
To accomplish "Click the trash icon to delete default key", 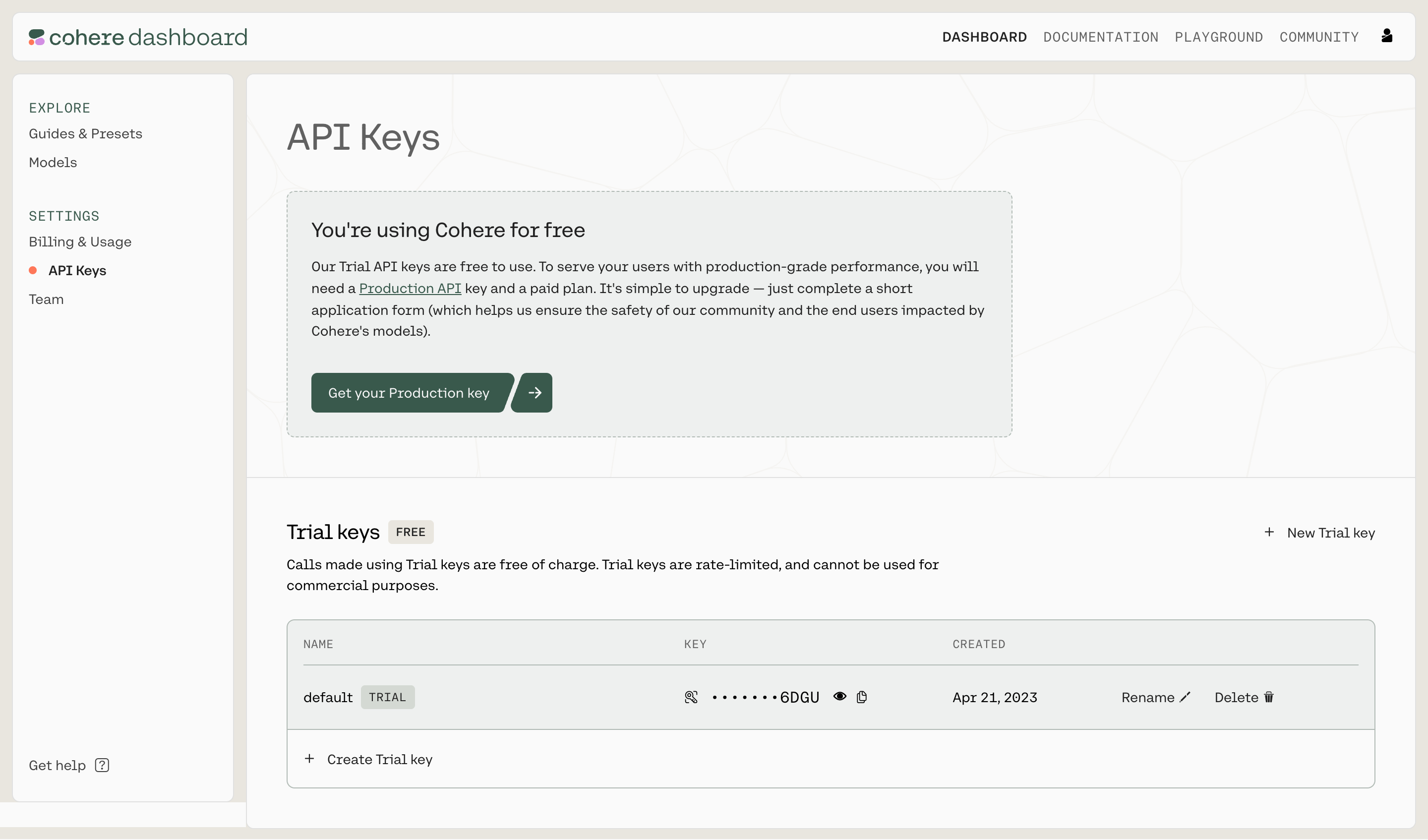I will [x=1269, y=697].
